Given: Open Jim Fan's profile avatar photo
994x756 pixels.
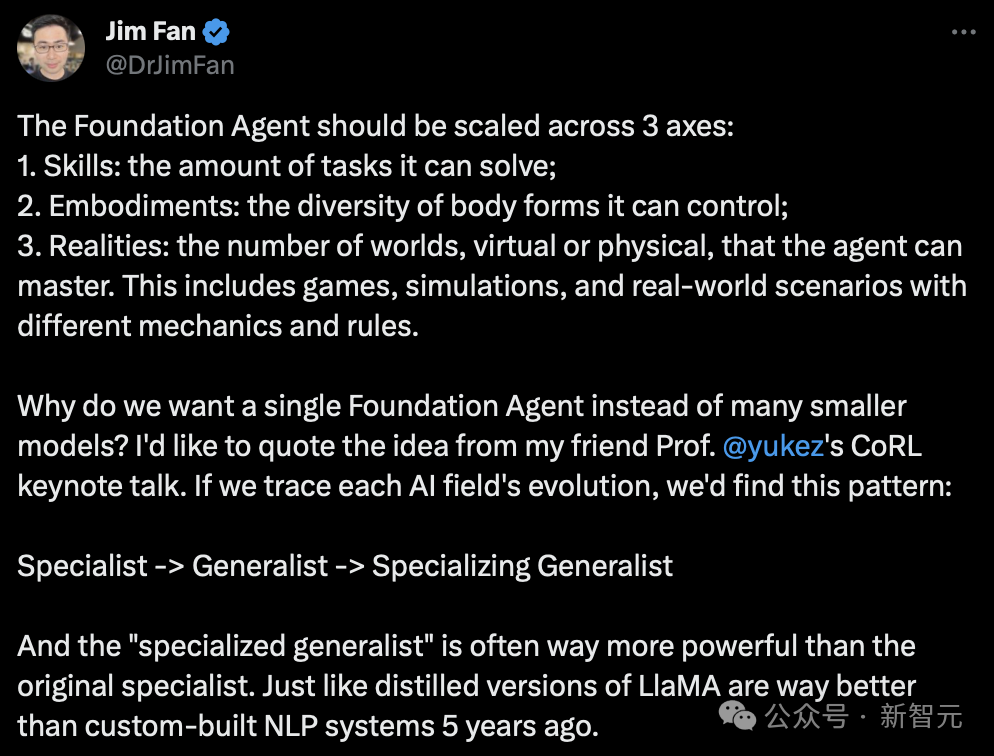Looking at the screenshot, I should 51,48.
